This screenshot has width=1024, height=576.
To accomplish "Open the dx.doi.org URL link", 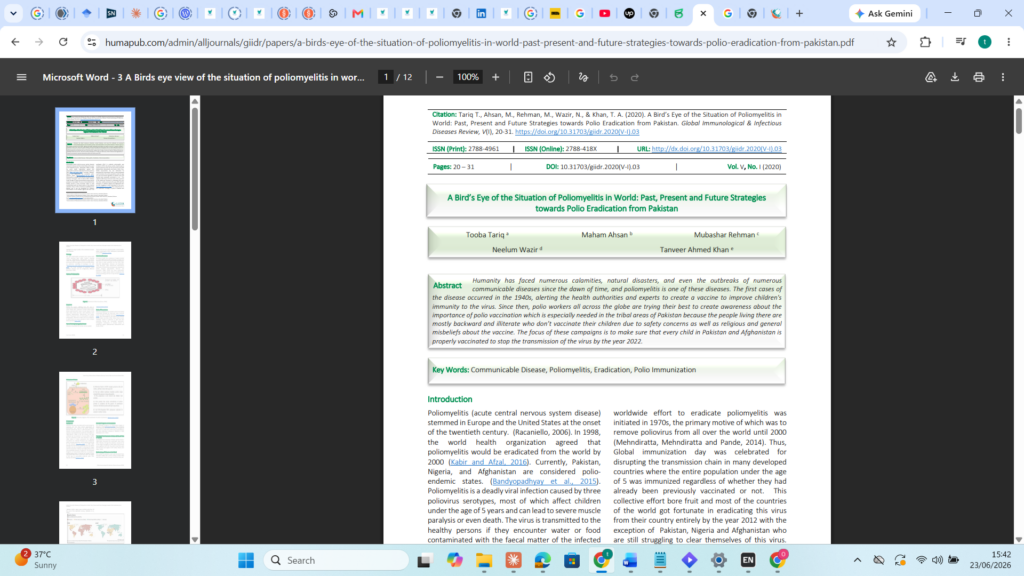I will pos(716,149).
